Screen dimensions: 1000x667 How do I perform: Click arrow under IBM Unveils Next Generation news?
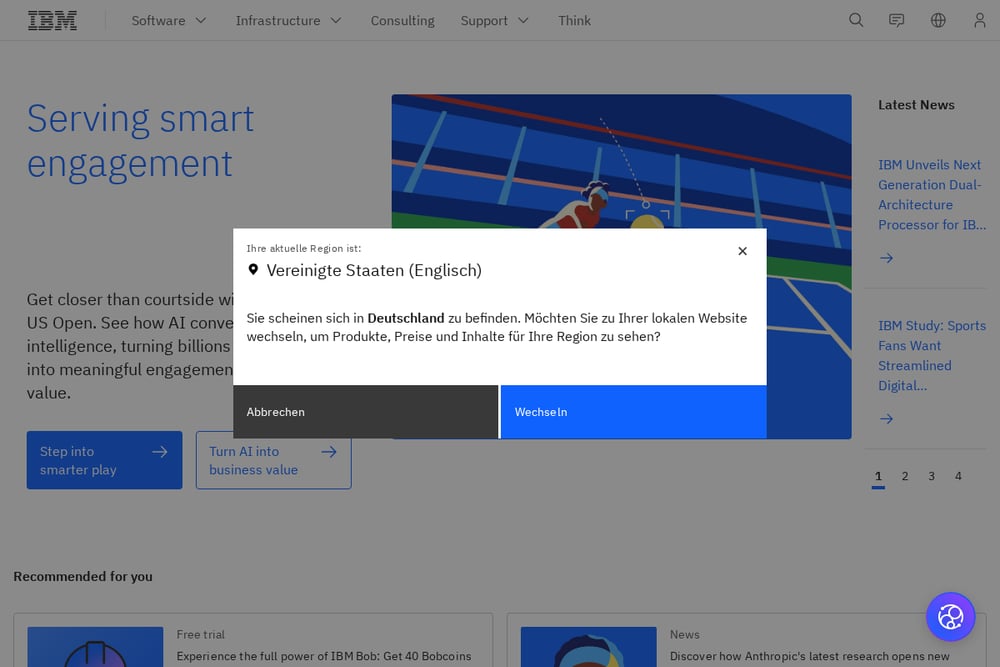(x=886, y=258)
